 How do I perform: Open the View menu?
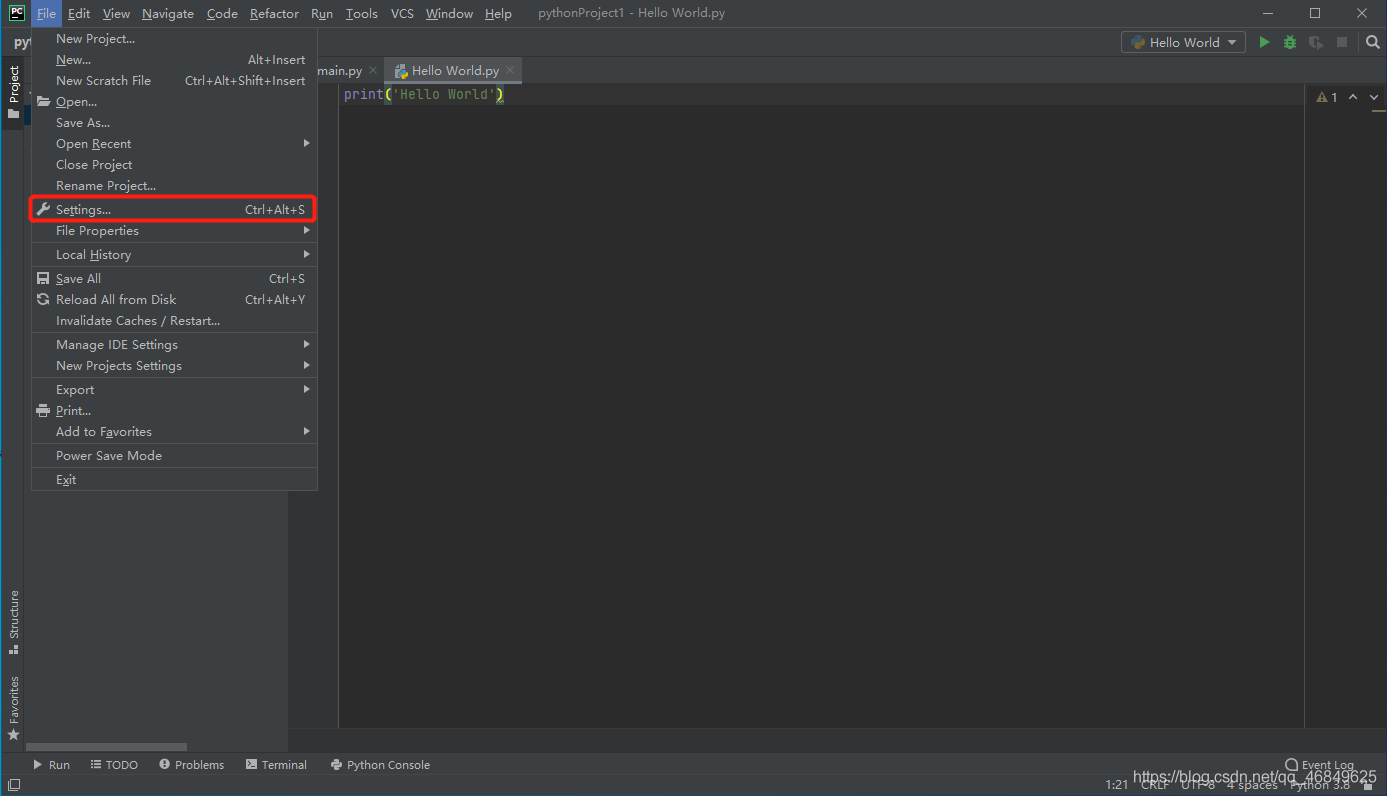click(116, 13)
